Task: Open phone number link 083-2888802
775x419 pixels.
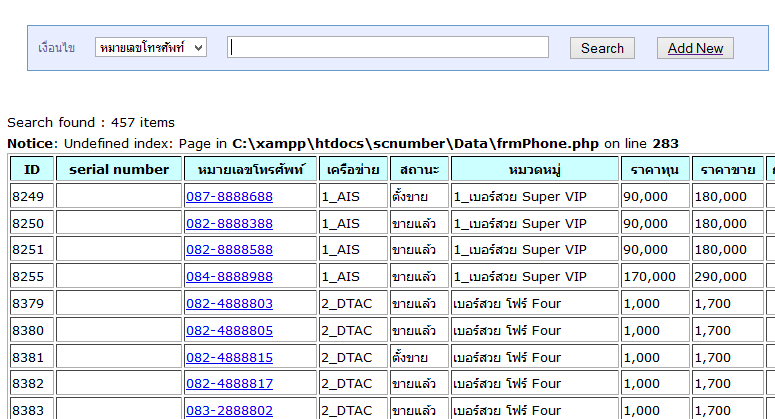Action: [x=229, y=410]
